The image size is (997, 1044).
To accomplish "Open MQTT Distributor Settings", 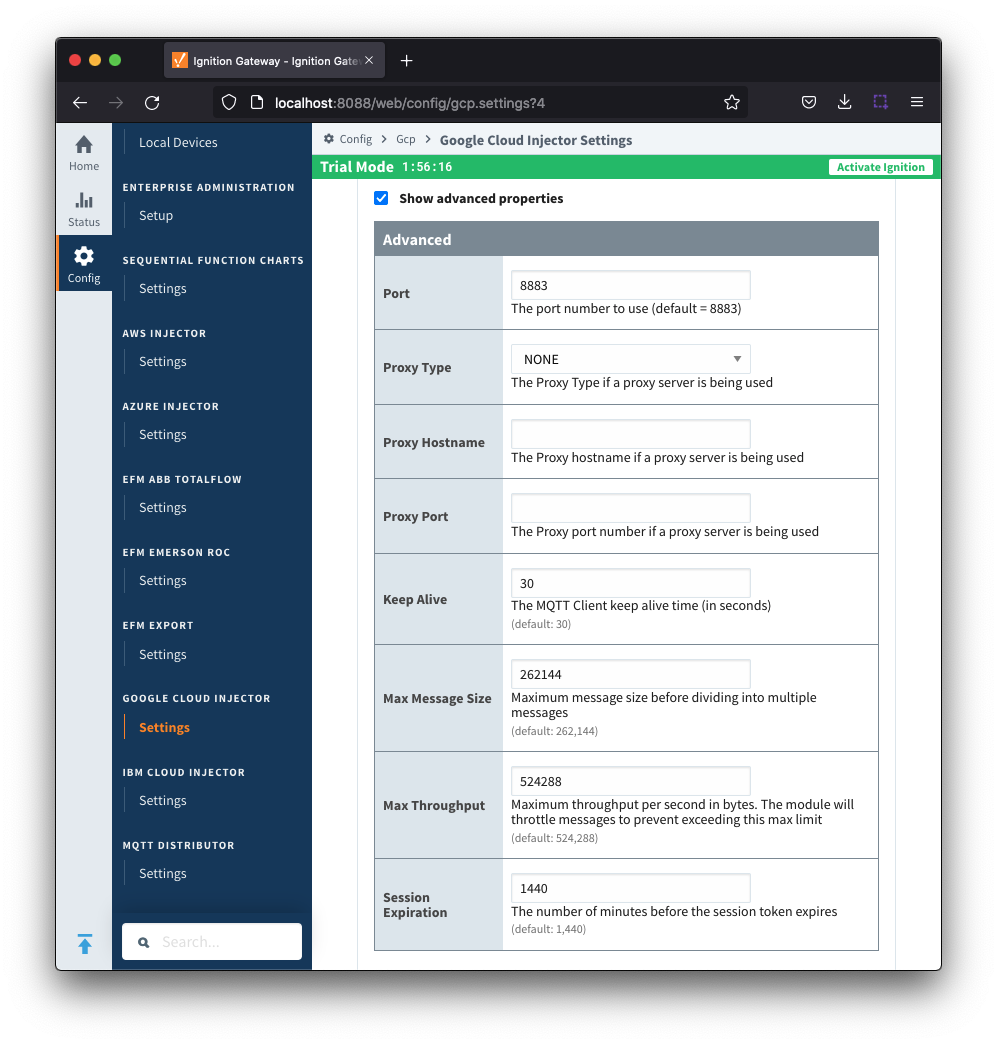I will coord(162,874).
